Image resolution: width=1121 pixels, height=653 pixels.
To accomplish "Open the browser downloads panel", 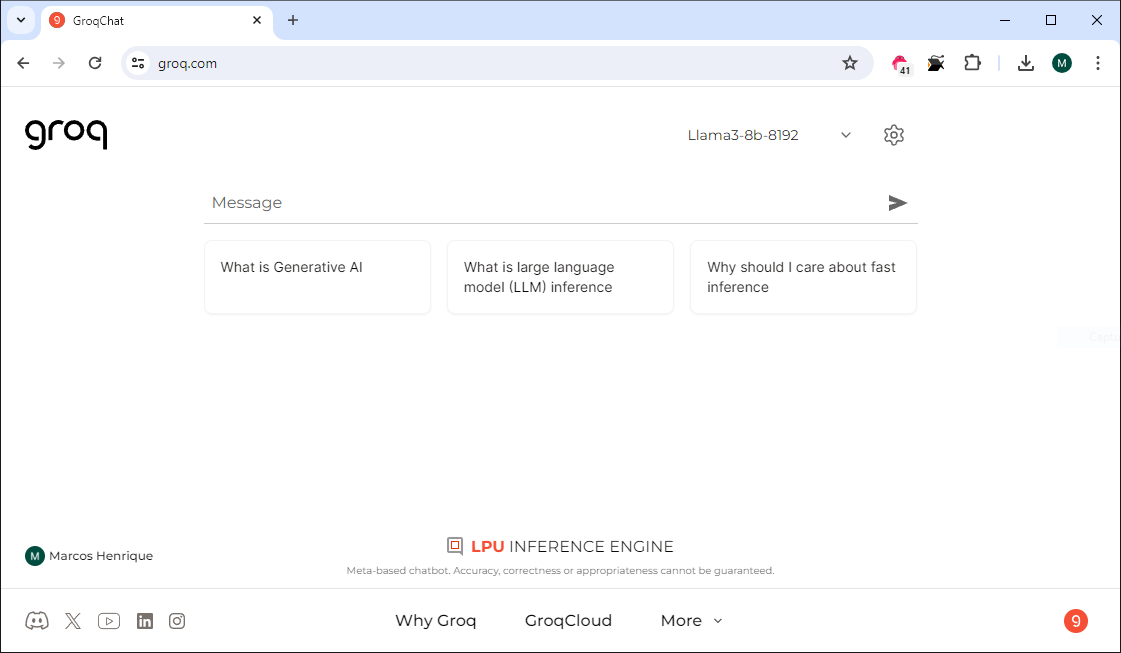I will 1026,63.
